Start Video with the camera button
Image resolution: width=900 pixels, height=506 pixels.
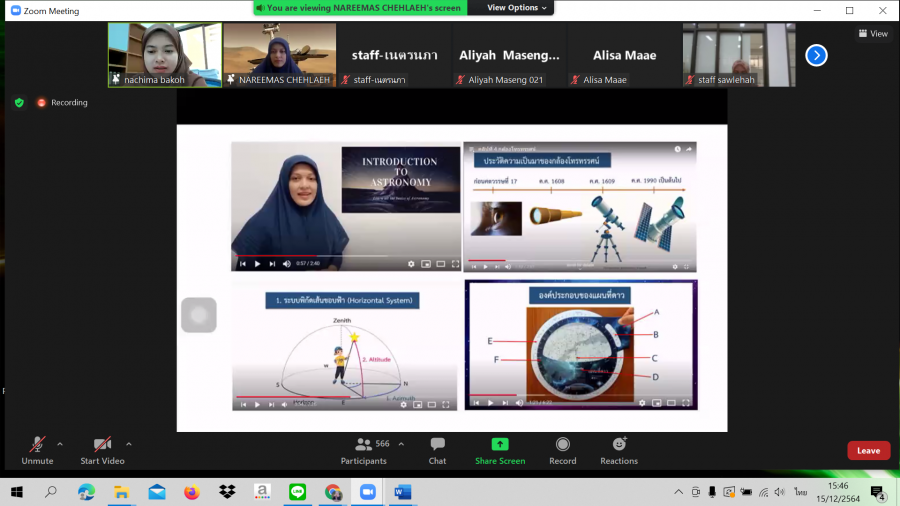(x=103, y=450)
